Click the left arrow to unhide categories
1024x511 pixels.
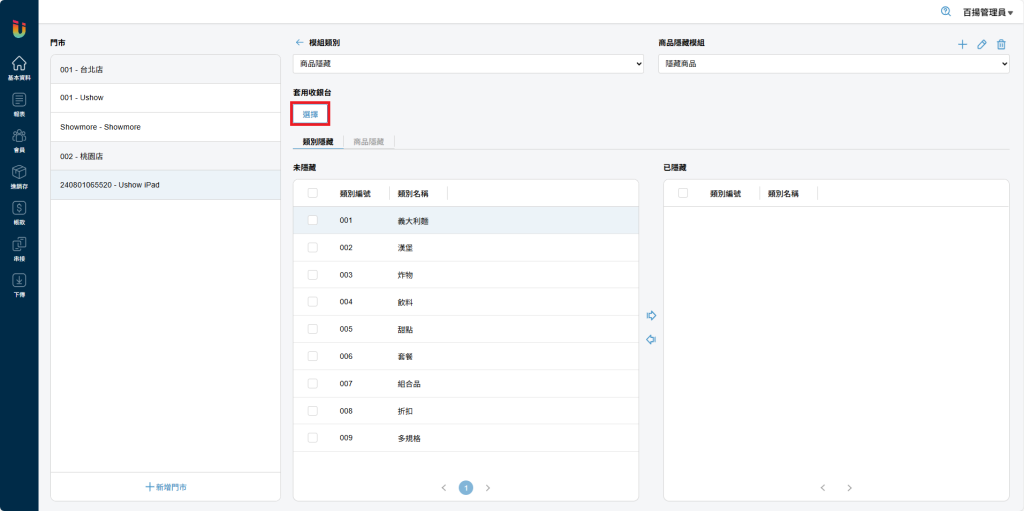[651, 340]
